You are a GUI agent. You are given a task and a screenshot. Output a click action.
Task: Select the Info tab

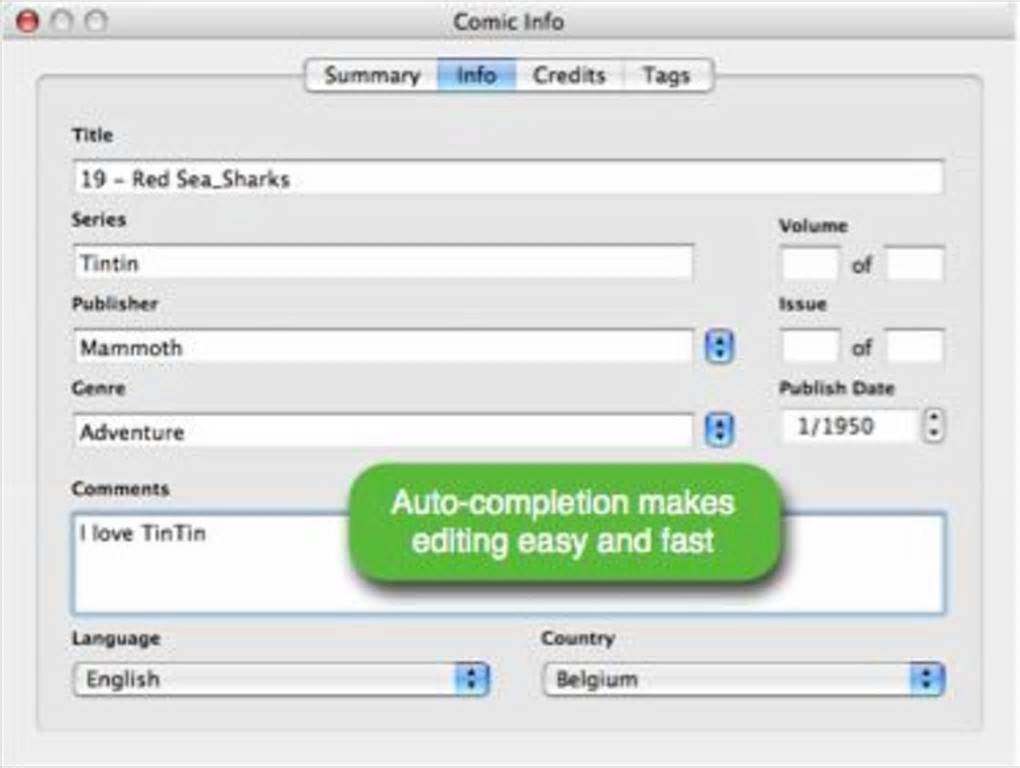tap(476, 76)
